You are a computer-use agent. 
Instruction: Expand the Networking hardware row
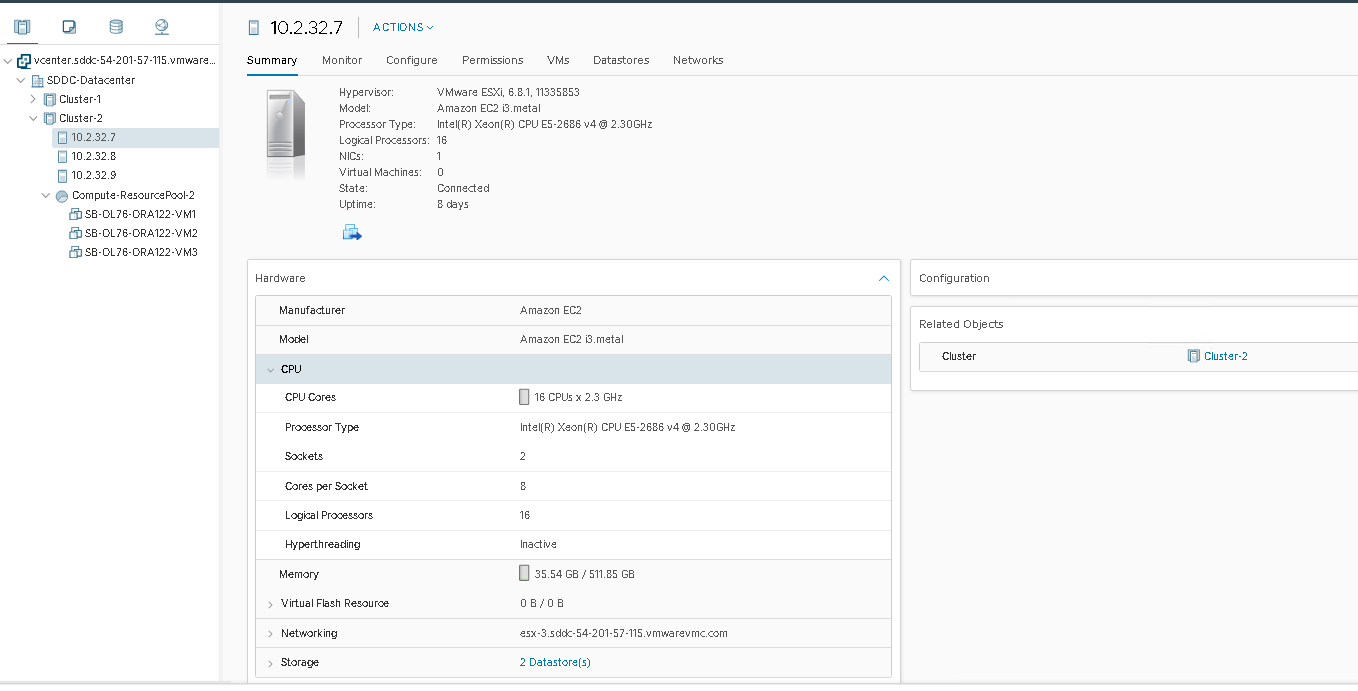click(x=270, y=634)
